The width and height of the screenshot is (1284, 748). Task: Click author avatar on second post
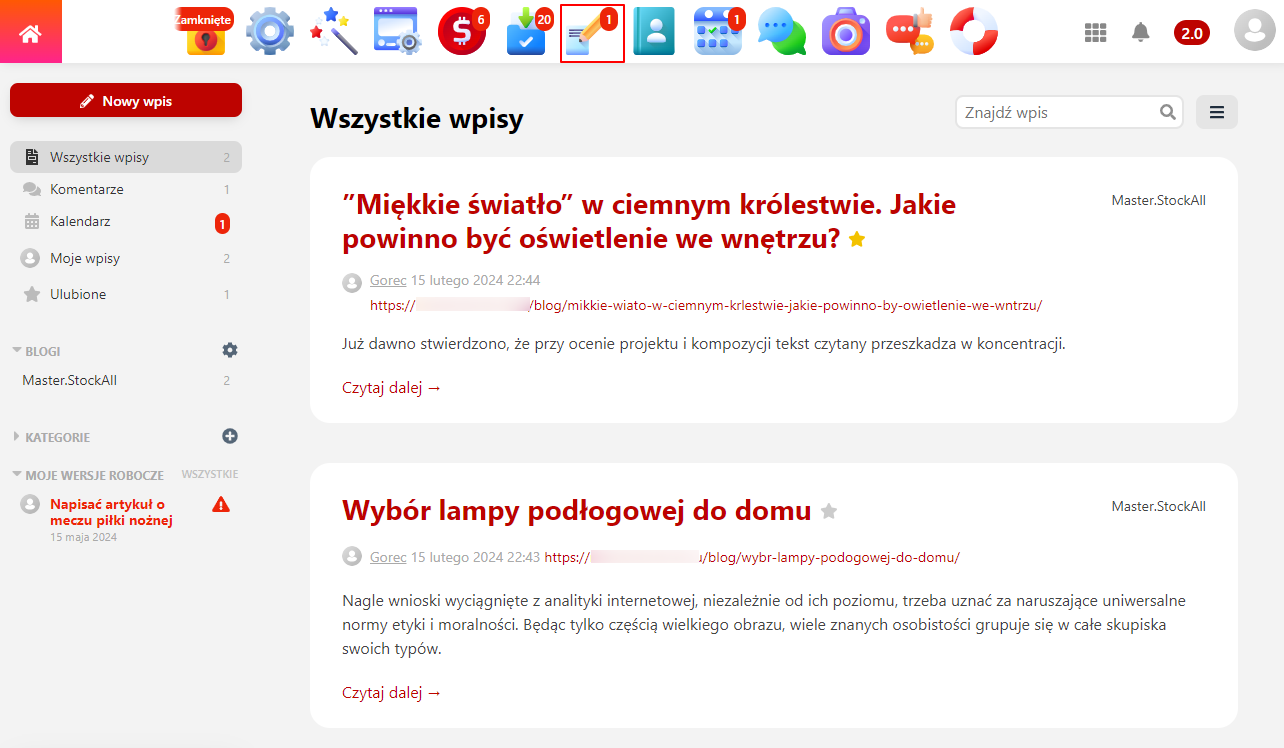point(352,556)
